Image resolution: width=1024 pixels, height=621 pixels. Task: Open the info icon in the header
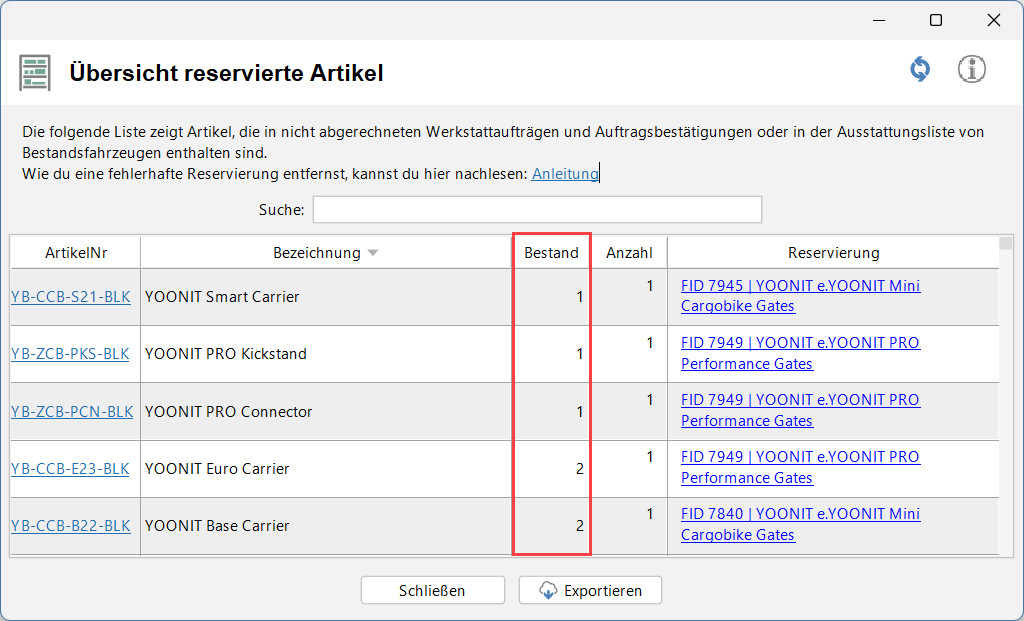pos(972,69)
